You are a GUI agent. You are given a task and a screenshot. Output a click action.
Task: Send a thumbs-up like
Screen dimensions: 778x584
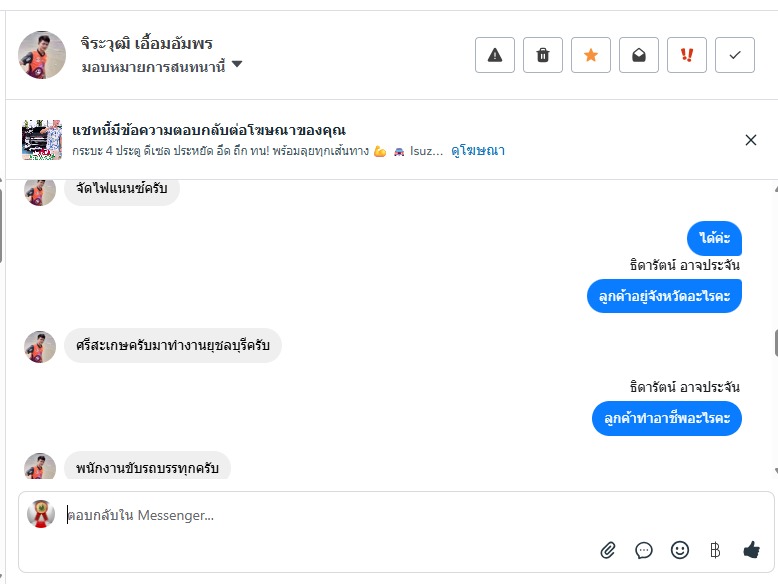point(751,549)
